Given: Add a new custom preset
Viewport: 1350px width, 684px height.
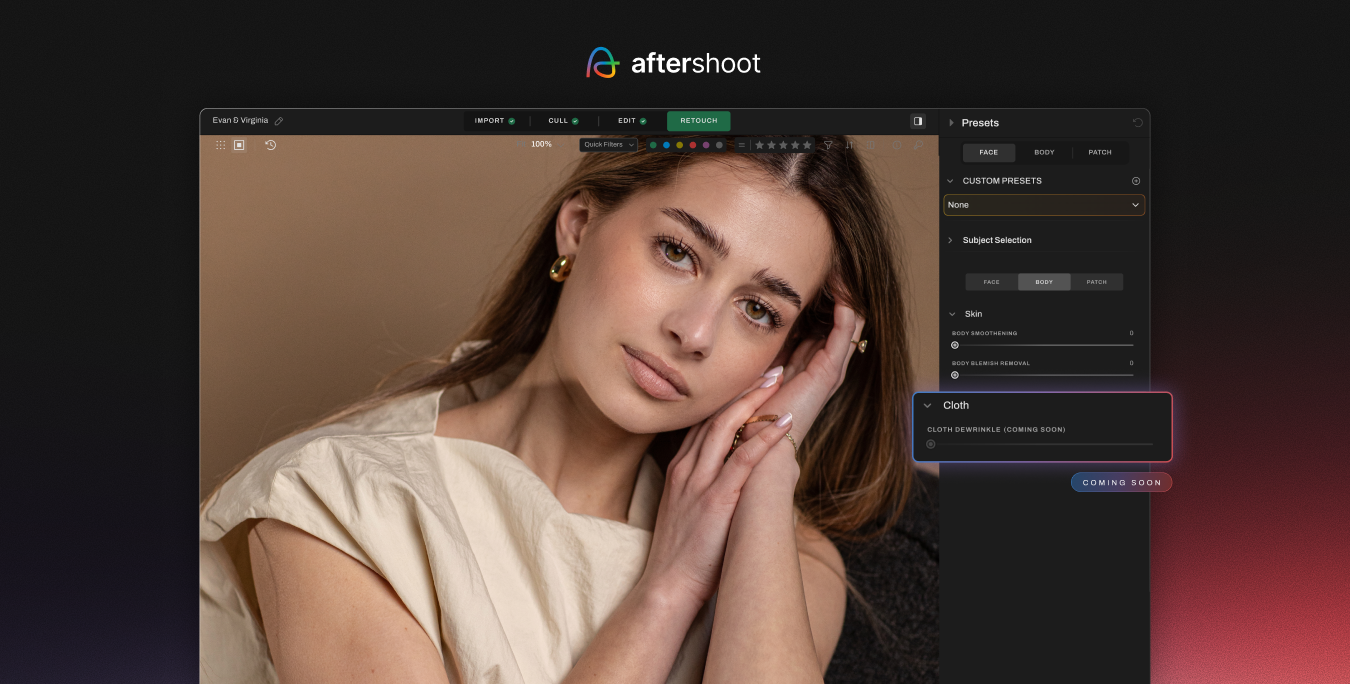Looking at the screenshot, I should coord(1136,181).
